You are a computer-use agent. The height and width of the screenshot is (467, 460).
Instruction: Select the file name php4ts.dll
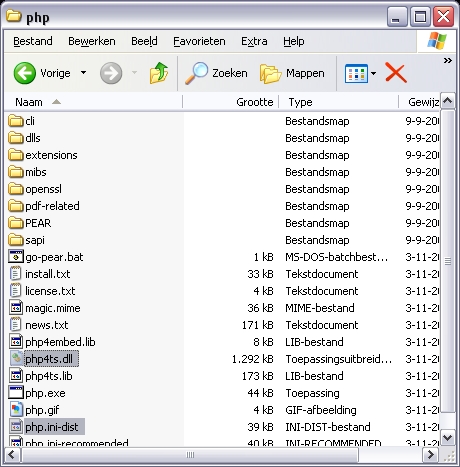point(49,359)
